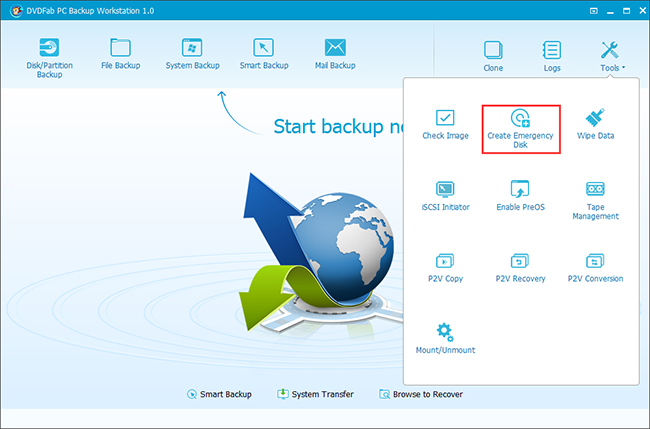
Task: Click System Transfer link
Action: coord(315,394)
